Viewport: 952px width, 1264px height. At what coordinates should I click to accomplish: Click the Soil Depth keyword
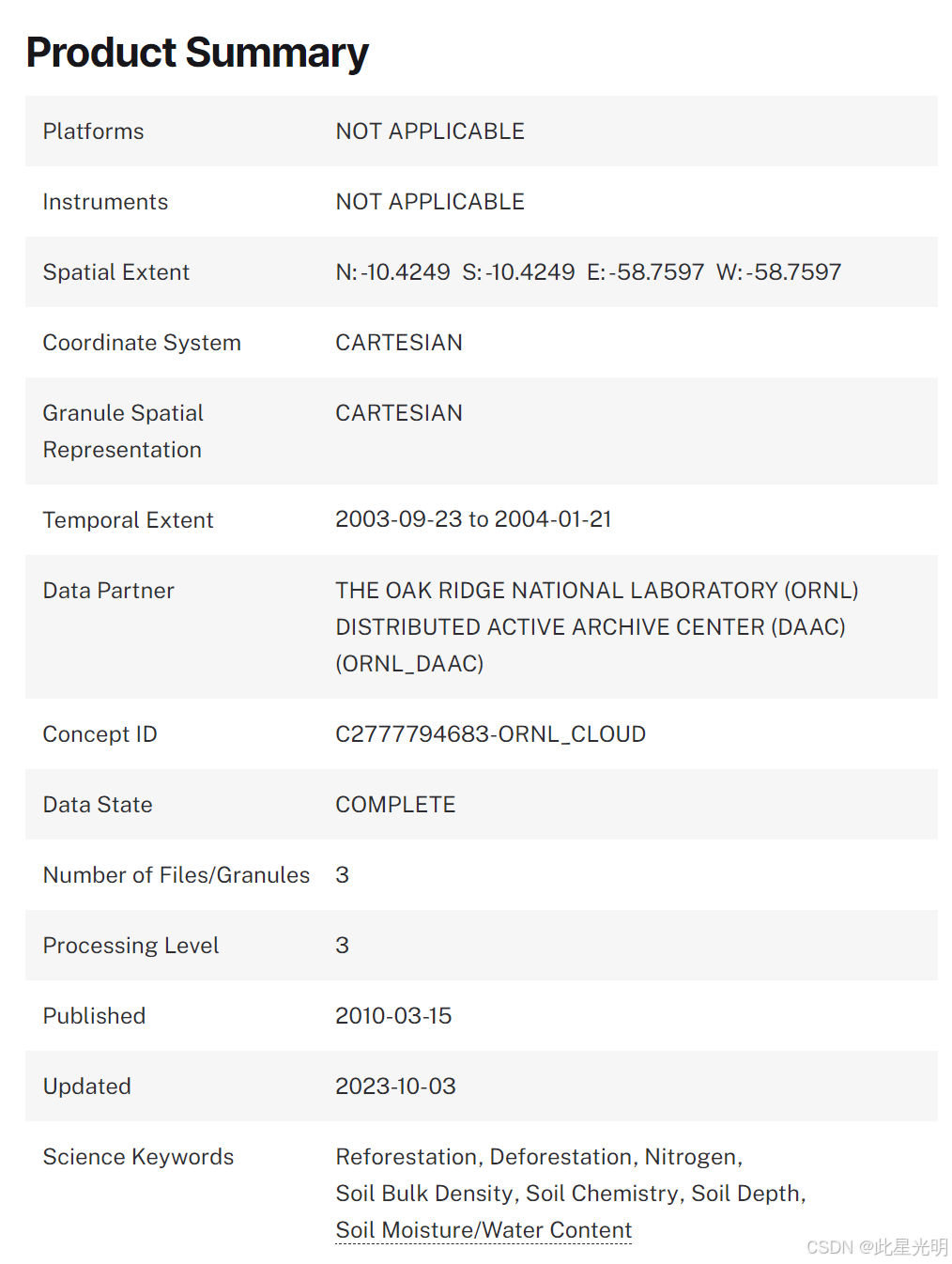pyautogui.click(x=746, y=1194)
